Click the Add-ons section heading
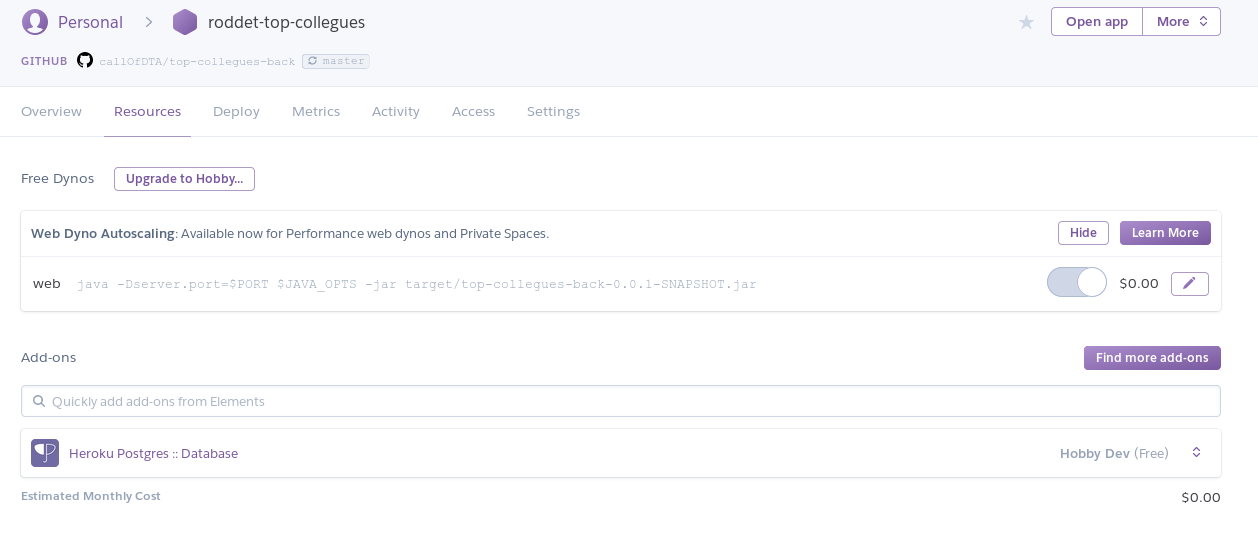This screenshot has width=1258, height=537. click(x=48, y=357)
